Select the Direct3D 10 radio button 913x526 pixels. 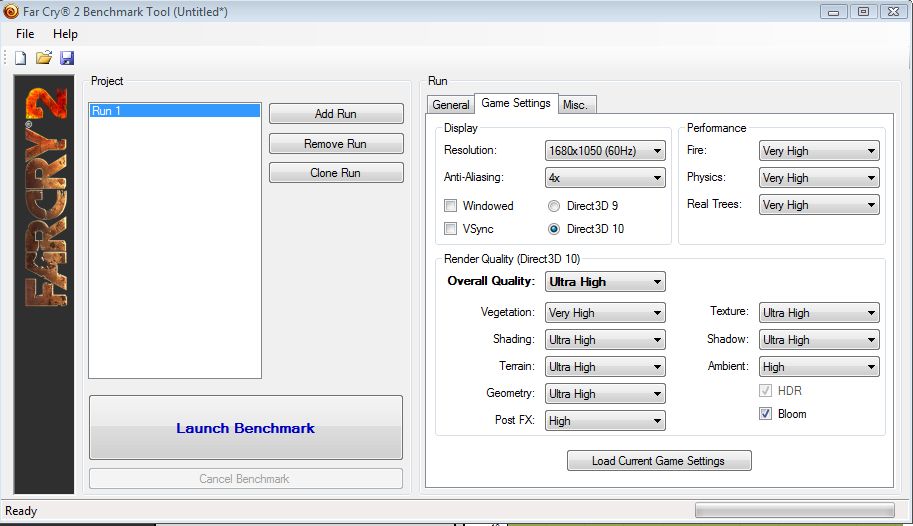click(554, 229)
